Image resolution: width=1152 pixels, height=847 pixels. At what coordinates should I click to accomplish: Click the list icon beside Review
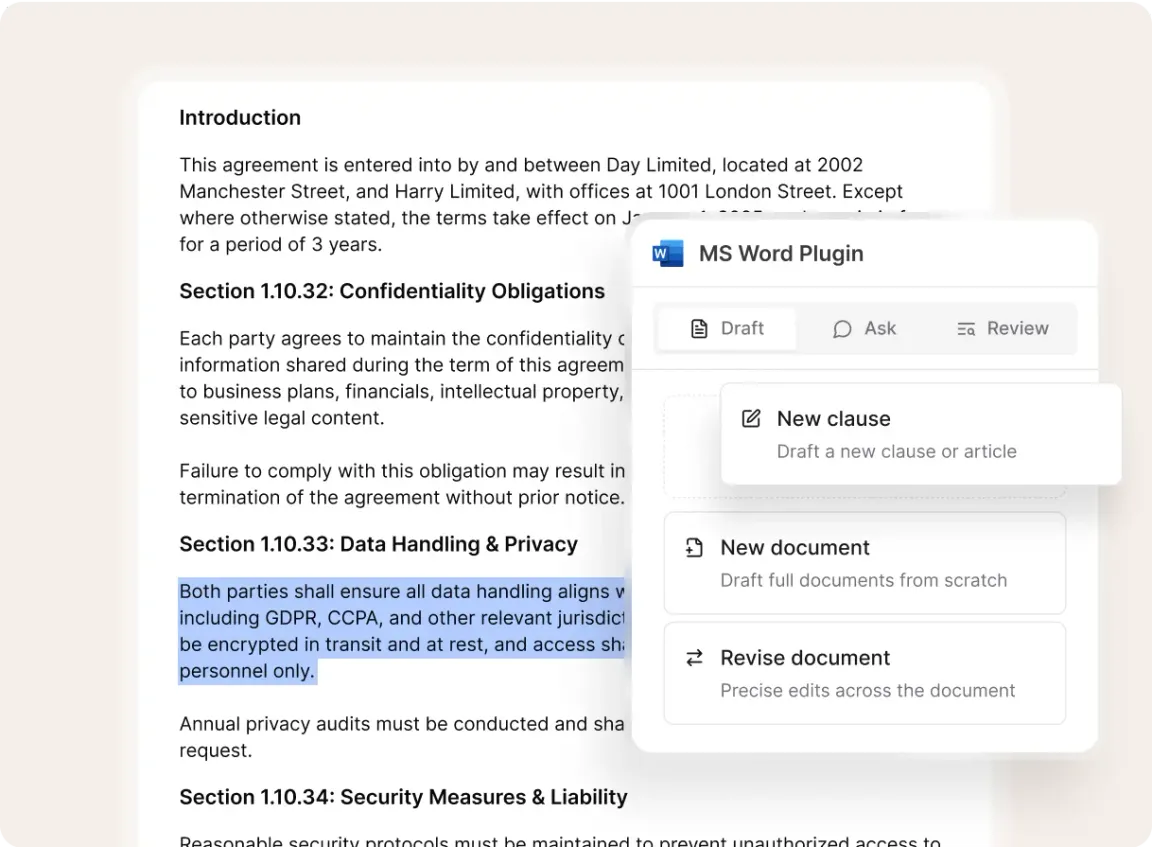pos(966,328)
